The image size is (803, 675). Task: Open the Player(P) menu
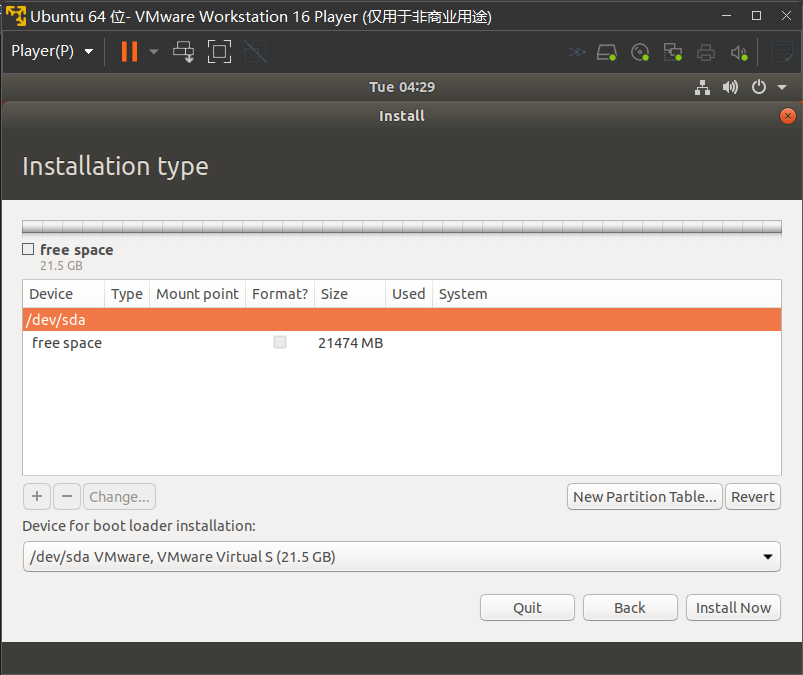pyautogui.click(x=52, y=51)
